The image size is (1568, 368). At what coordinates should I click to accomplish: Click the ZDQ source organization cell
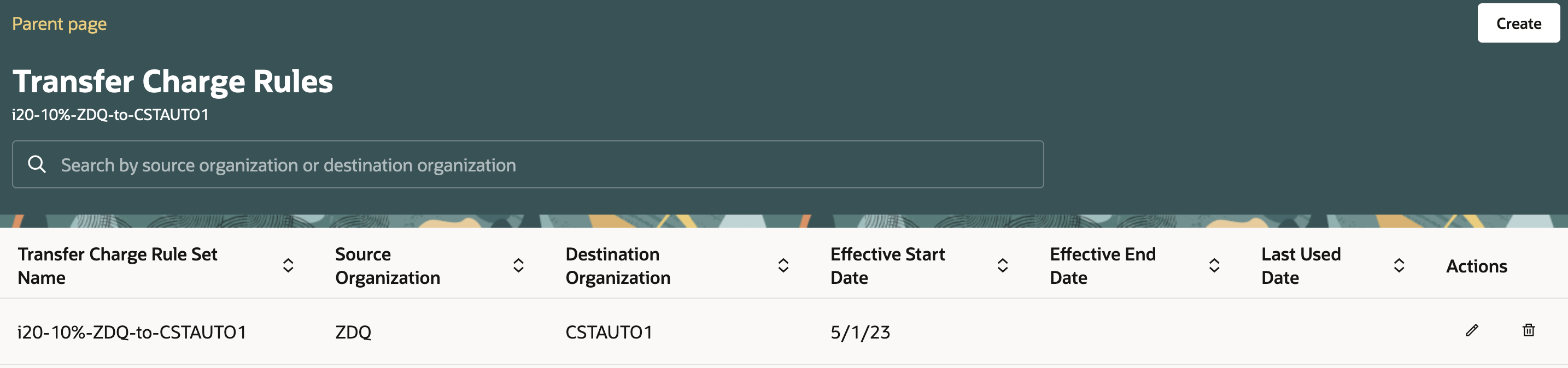353,332
